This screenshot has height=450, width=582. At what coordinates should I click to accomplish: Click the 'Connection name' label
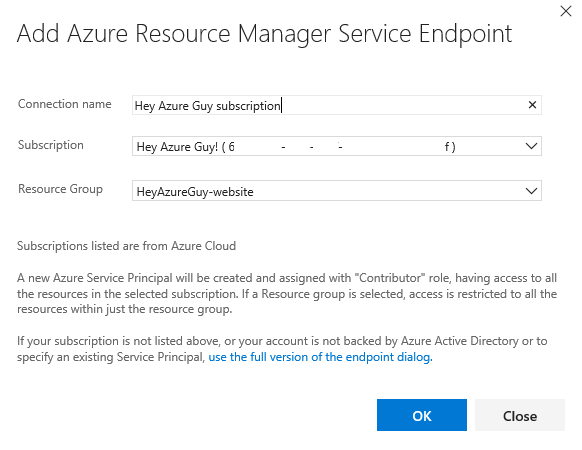[65, 104]
